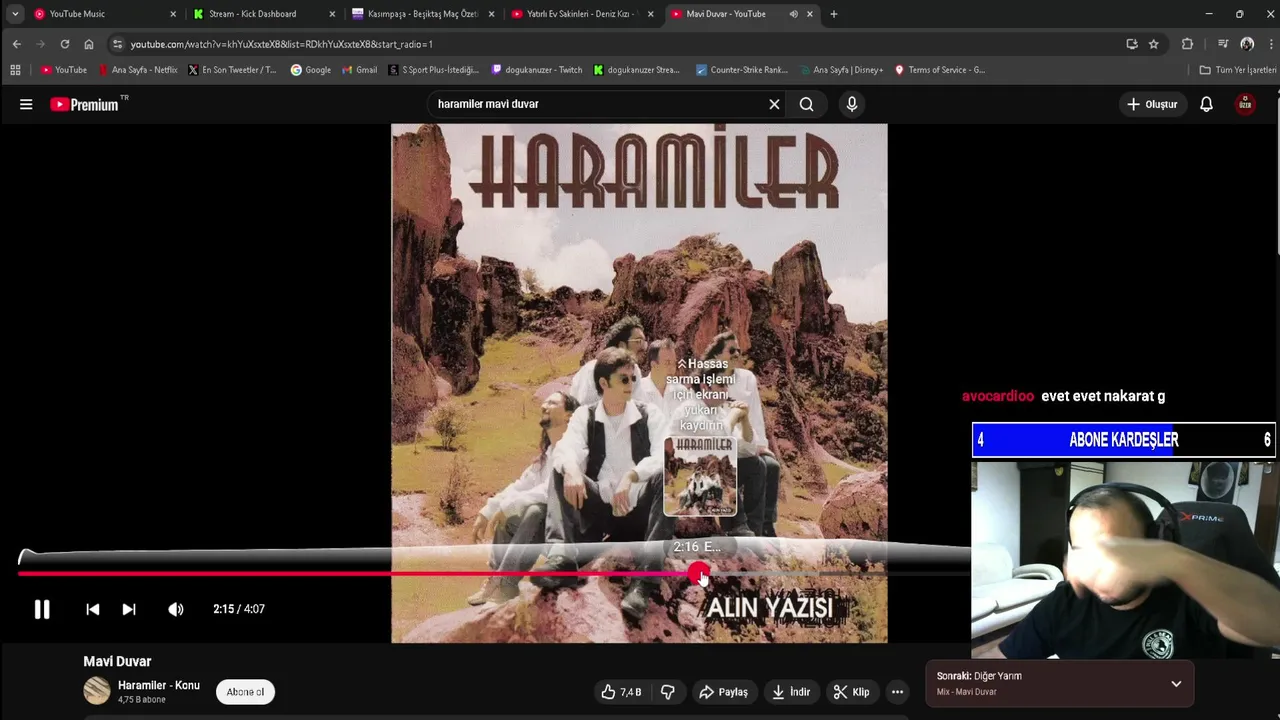Open the browser extensions puzzle icon
Image resolution: width=1280 pixels, height=720 pixels.
[x=1187, y=44]
